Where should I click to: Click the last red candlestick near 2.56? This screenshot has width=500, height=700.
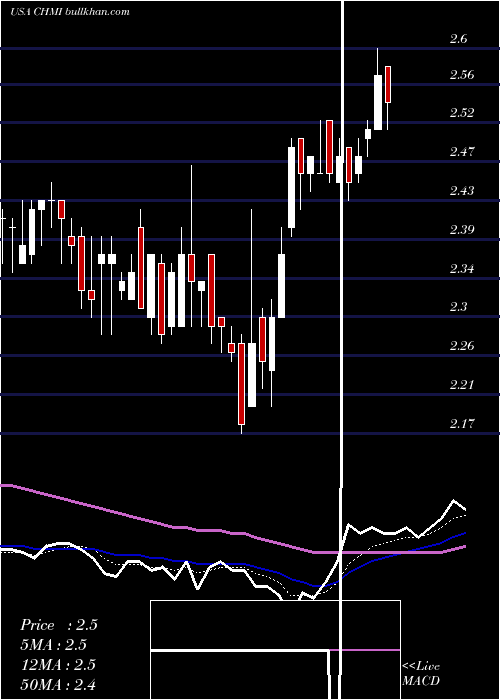[x=388, y=84]
